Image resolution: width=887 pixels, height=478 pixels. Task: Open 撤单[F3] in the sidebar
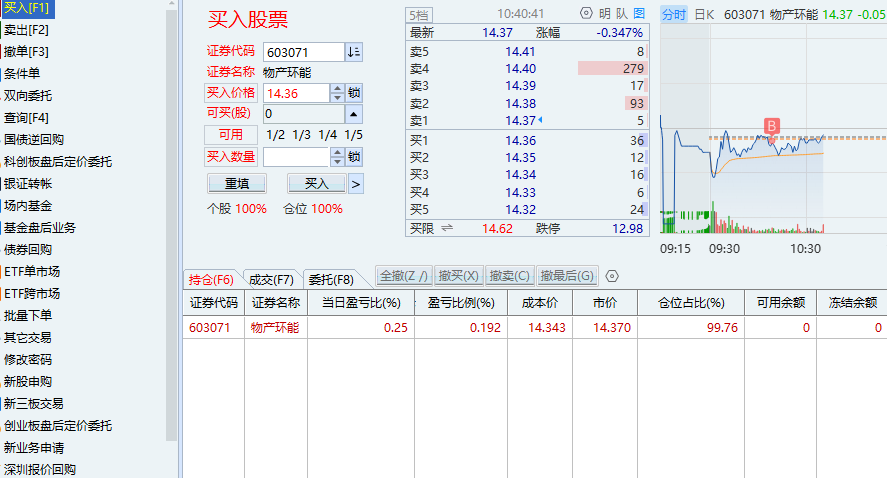26,51
